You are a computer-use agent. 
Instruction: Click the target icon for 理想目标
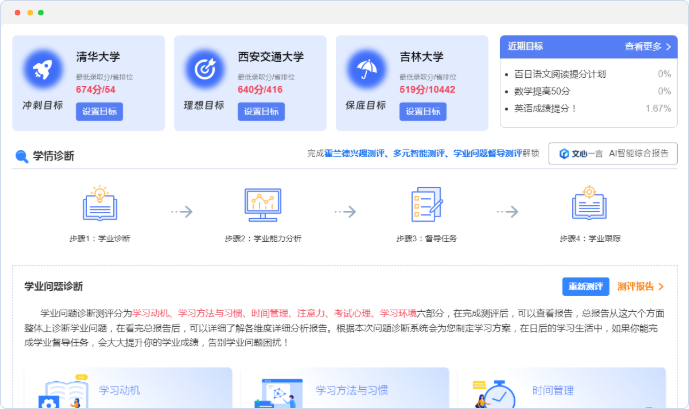[x=205, y=69]
